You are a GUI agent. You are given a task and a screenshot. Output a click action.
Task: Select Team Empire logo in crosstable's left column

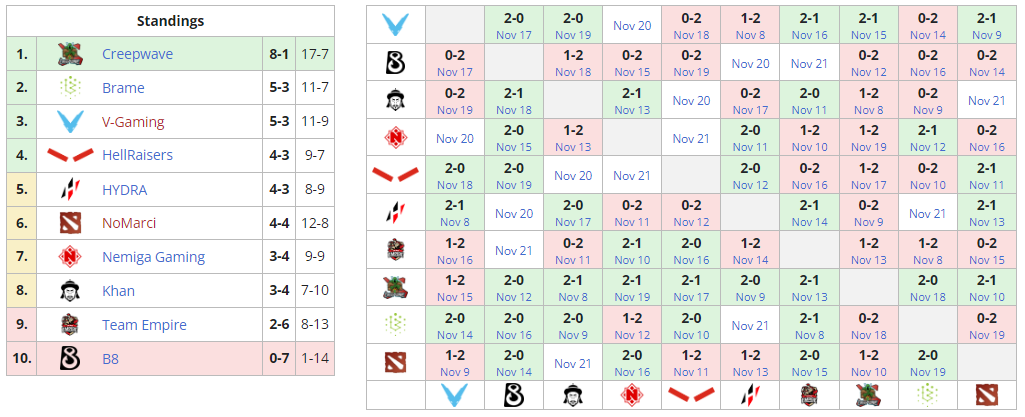[395, 249]
